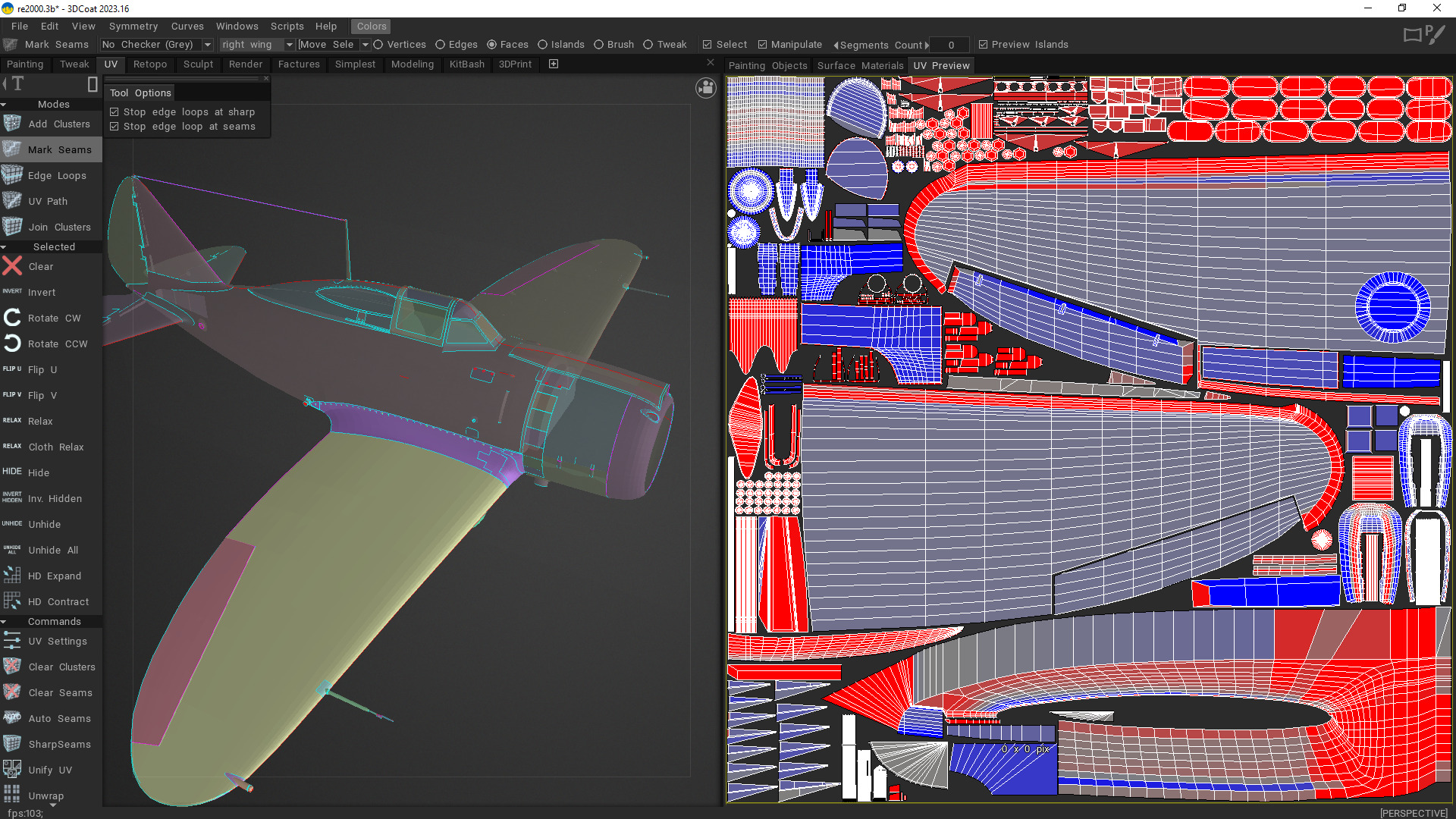Select the Edges radio button
This screenshot has width=1456, height=819.
[440, 45]
